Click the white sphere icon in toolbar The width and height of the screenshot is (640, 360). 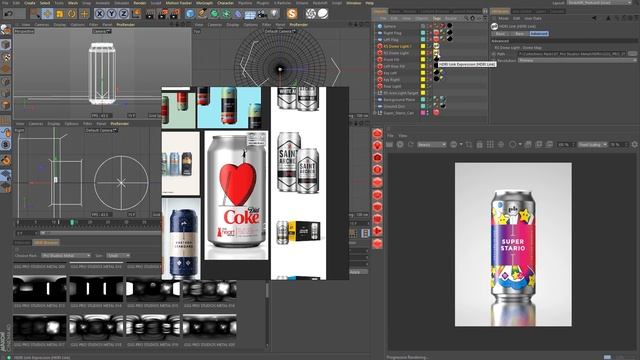323,13
